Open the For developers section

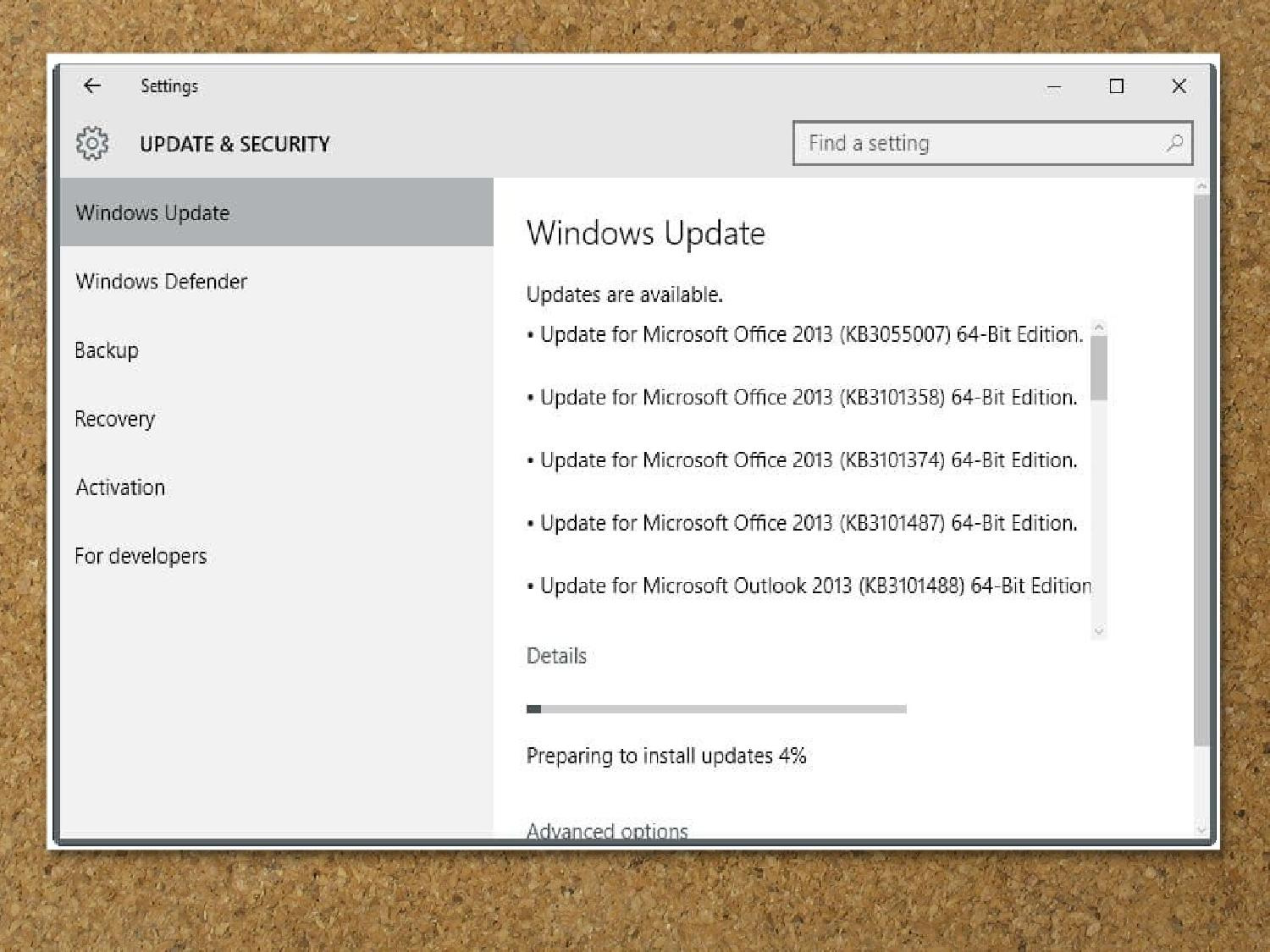click(x=277, y=555)
